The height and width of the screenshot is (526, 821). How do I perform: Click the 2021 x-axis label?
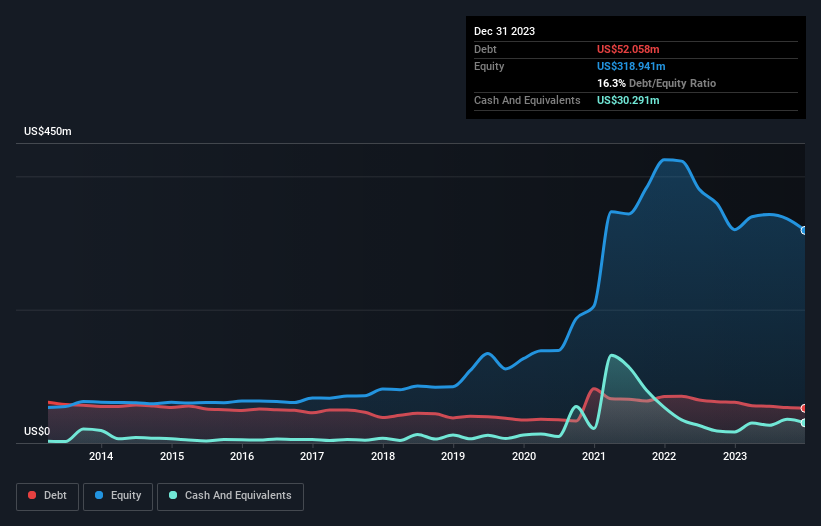coord(594,456)
